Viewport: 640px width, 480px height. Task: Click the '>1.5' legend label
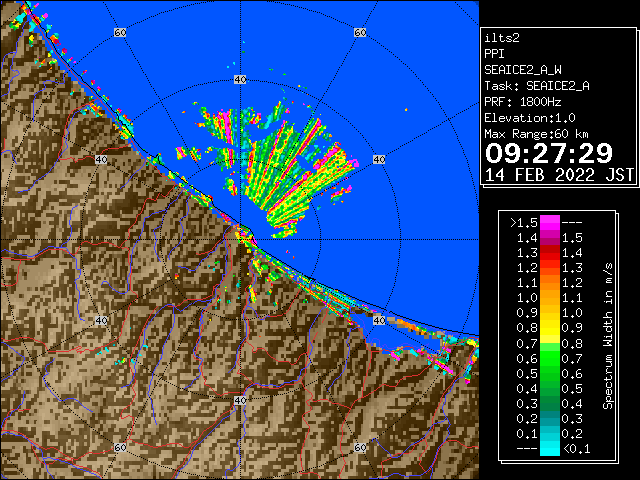(x=524, y=223)
